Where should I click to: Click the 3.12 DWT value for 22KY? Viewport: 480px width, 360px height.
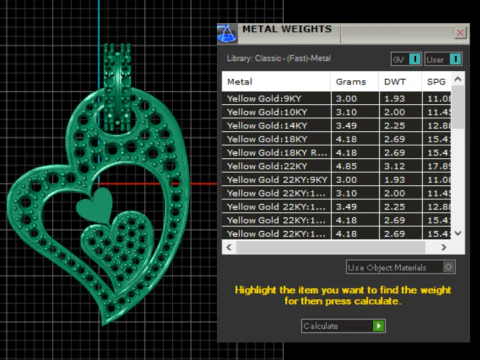tap(394, 166)
